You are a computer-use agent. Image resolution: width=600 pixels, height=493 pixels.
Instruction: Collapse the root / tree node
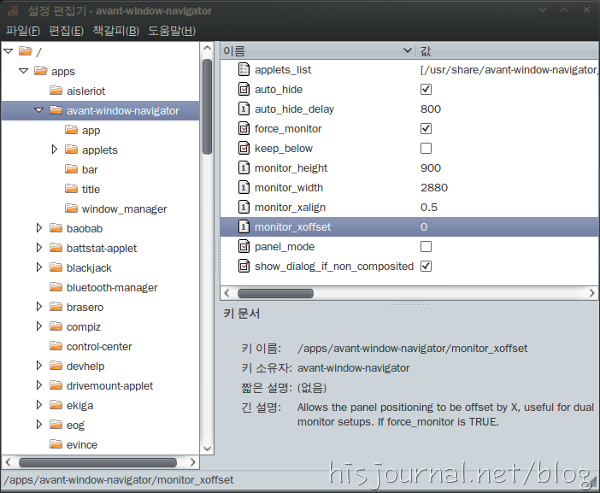(8, 51)
